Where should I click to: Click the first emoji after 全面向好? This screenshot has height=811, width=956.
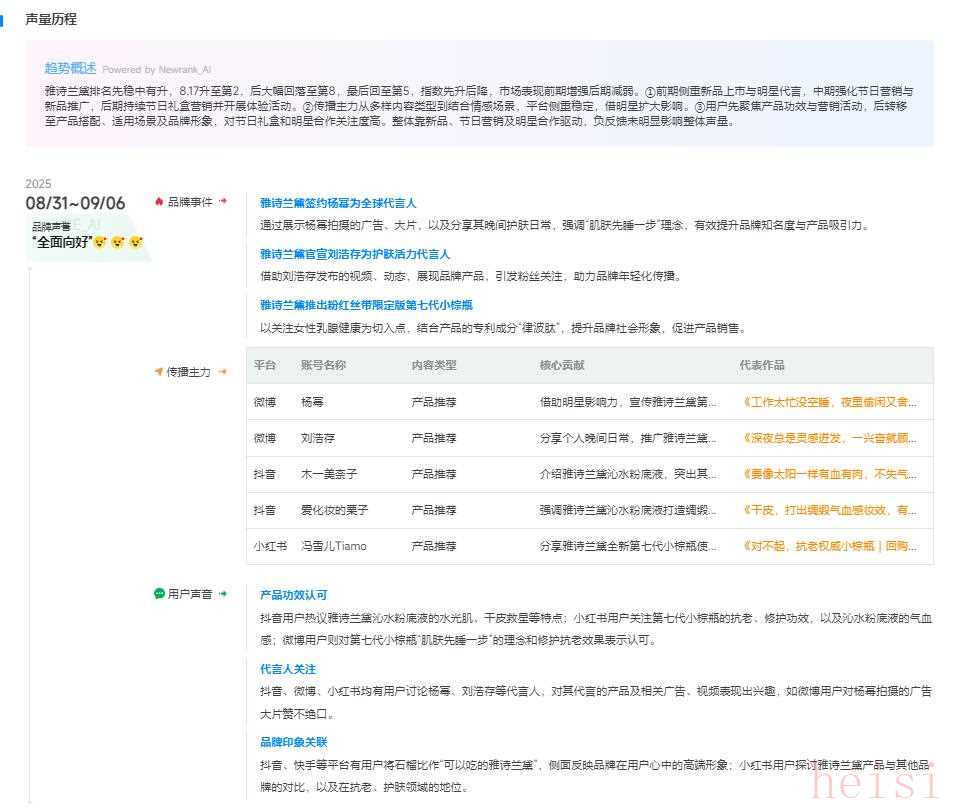(x=100, y=243)
